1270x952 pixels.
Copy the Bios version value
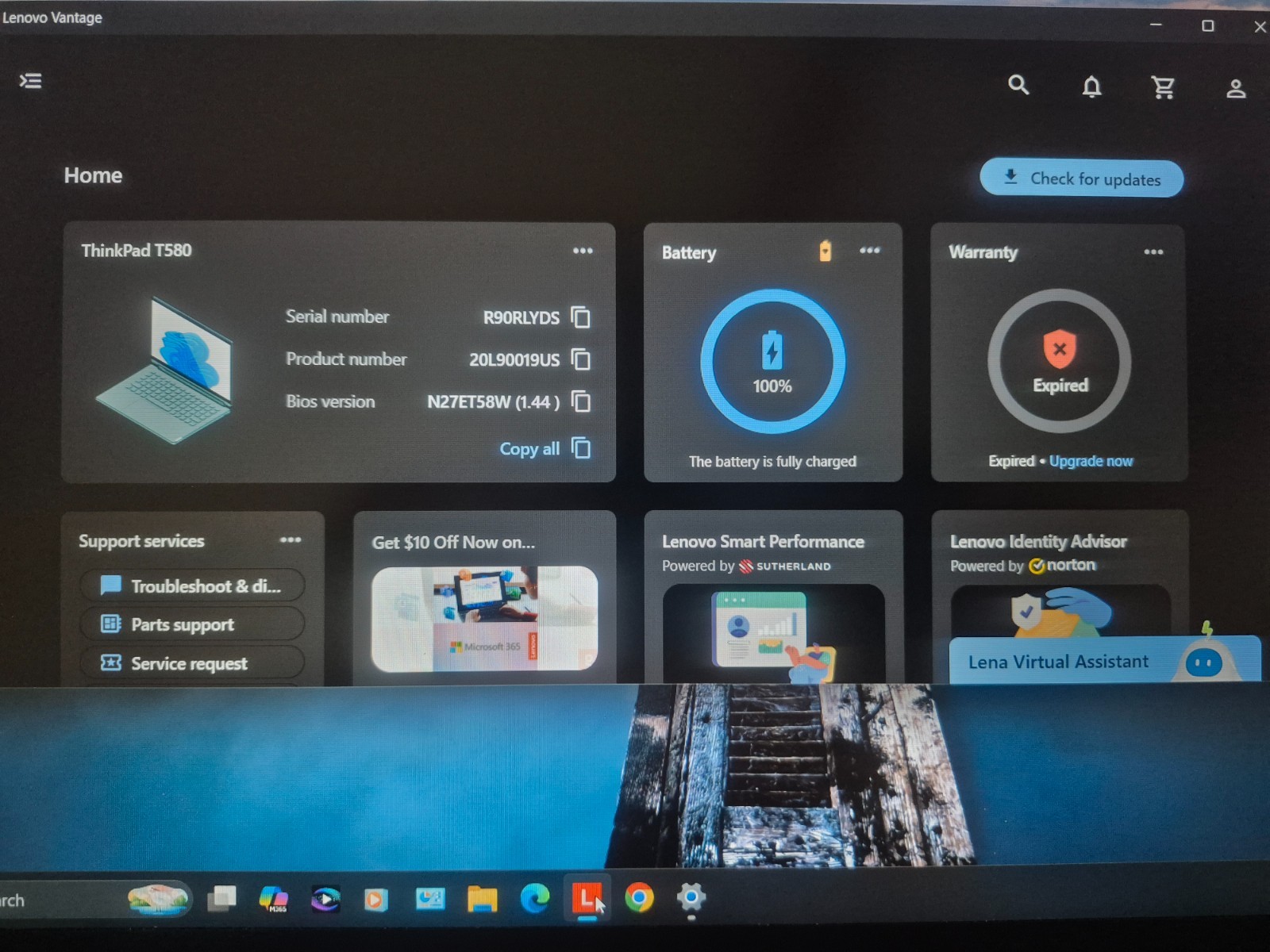click(x=581, y=401)
